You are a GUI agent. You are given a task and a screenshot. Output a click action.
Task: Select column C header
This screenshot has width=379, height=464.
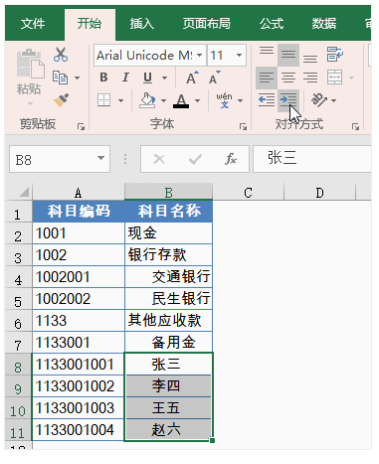tap(248, 192)
